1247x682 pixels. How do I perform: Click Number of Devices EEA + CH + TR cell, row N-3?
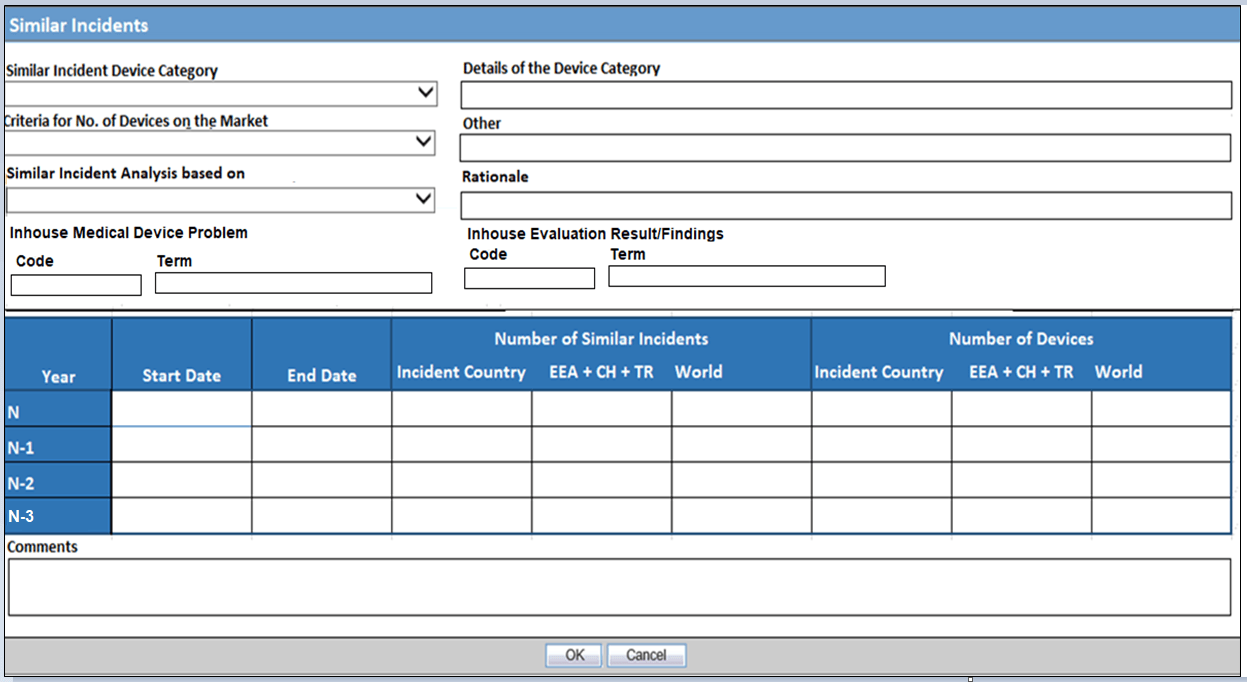(1021, 516)
